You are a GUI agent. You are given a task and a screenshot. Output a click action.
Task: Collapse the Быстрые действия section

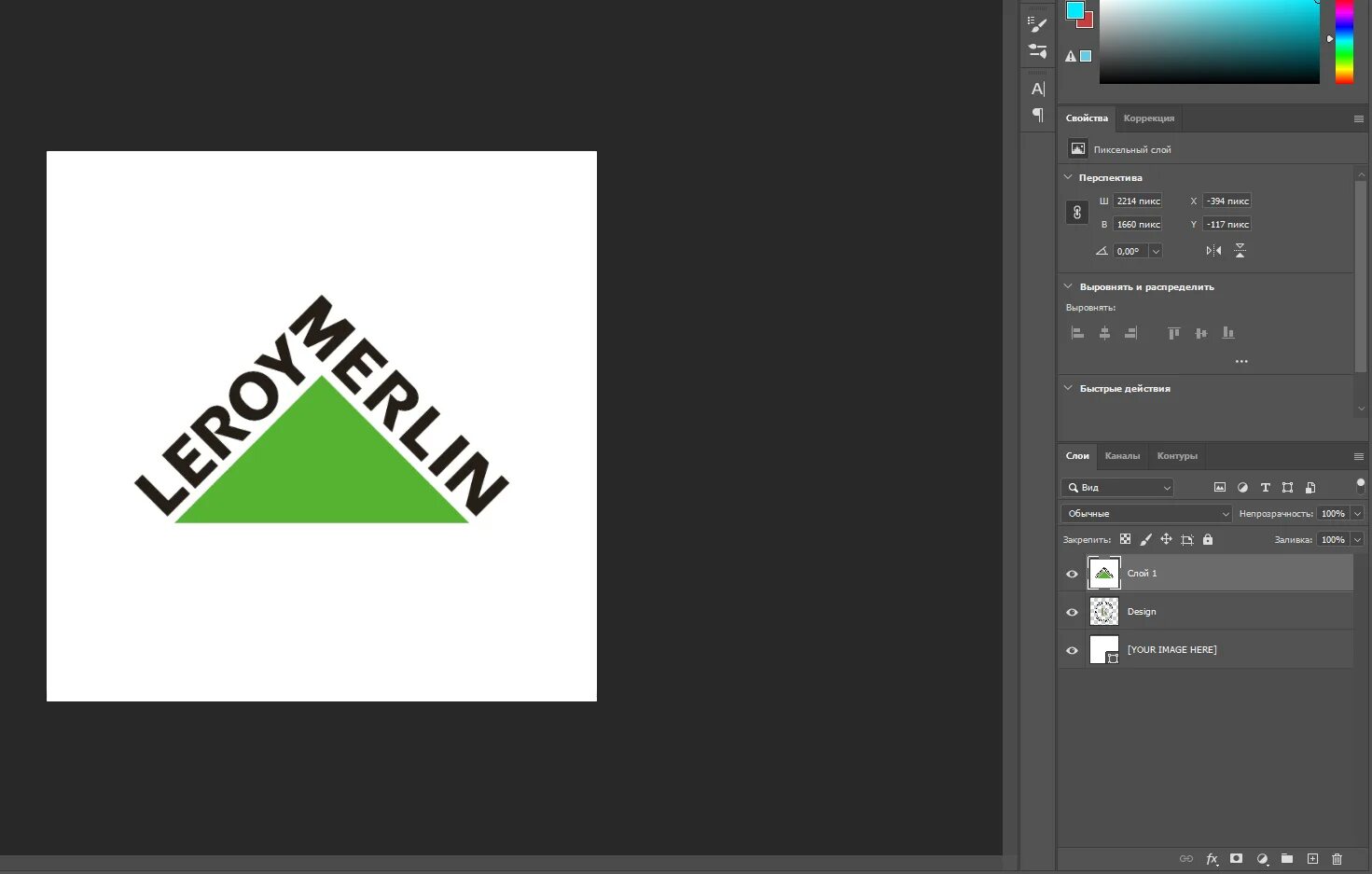1068,388
